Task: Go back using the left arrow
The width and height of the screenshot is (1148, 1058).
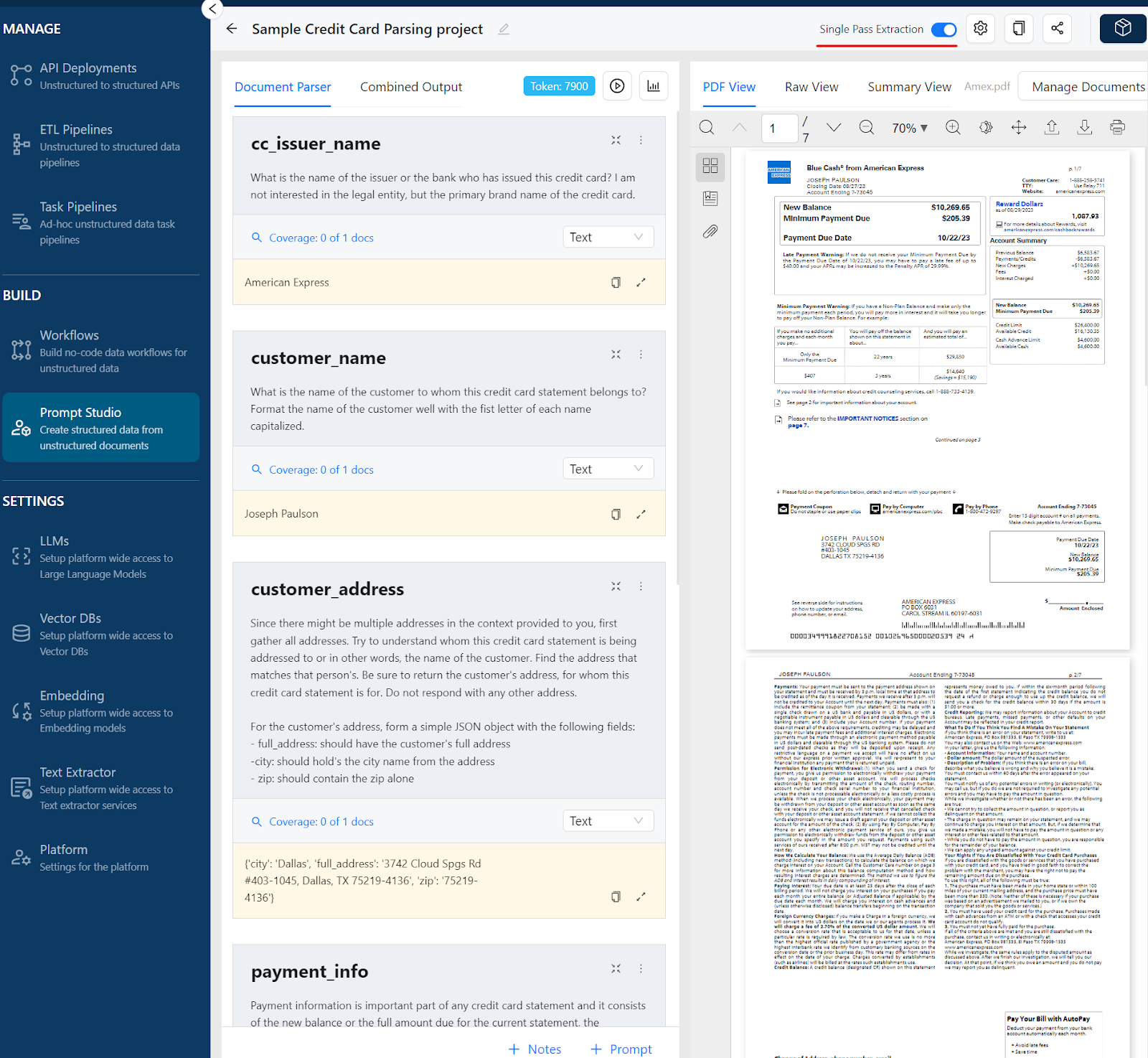Action: pos(232,29)
